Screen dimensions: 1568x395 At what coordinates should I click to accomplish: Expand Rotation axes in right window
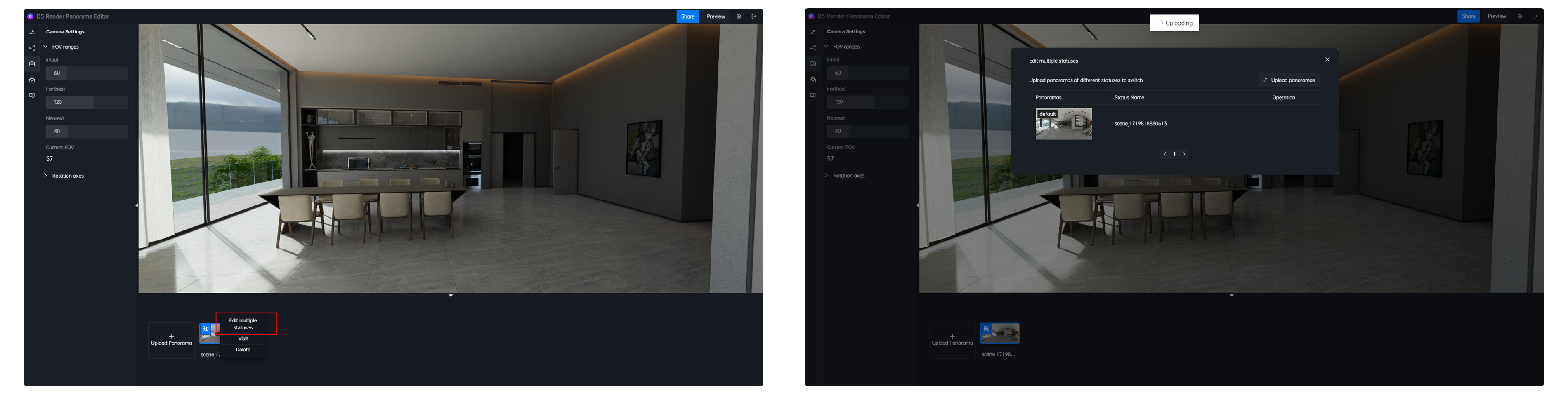tap(826, 175)
